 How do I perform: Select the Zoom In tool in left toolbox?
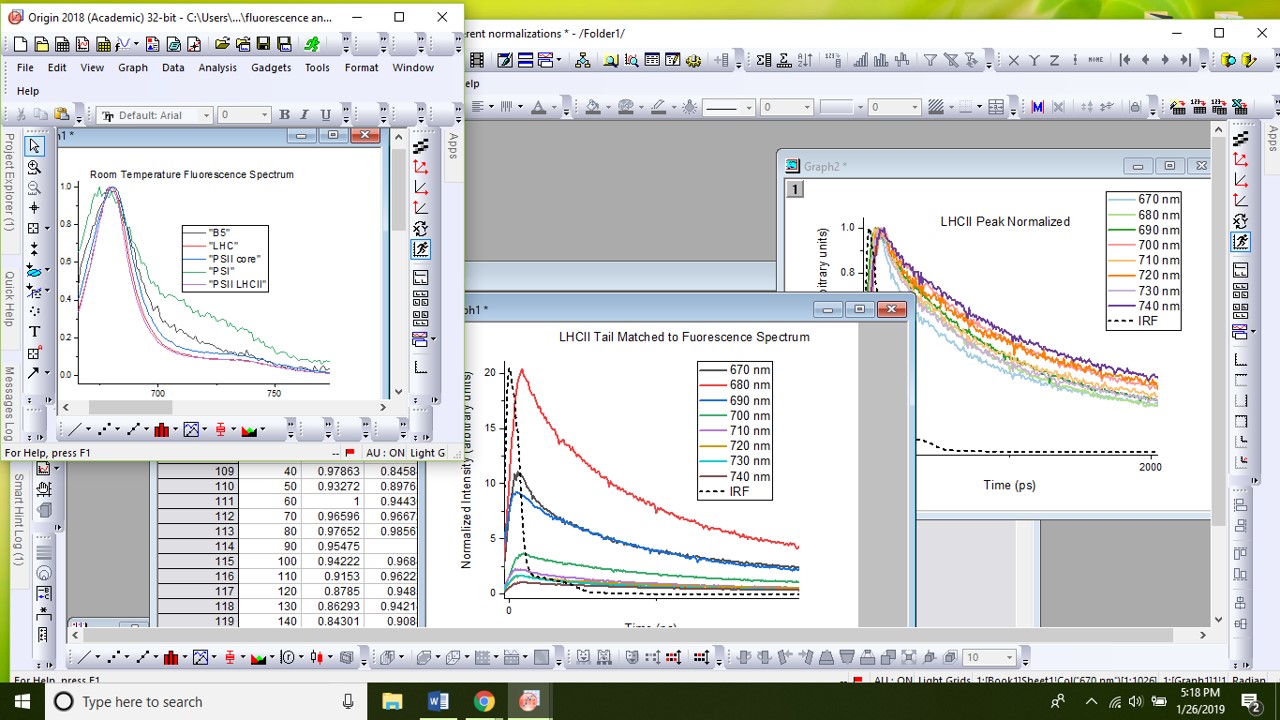(x=34, y=167)
